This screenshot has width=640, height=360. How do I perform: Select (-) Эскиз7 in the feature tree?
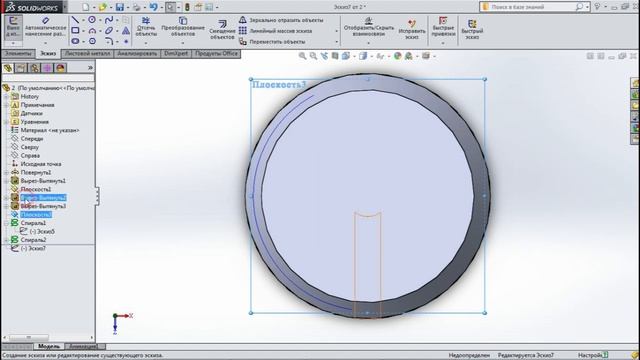pos(33,249)
